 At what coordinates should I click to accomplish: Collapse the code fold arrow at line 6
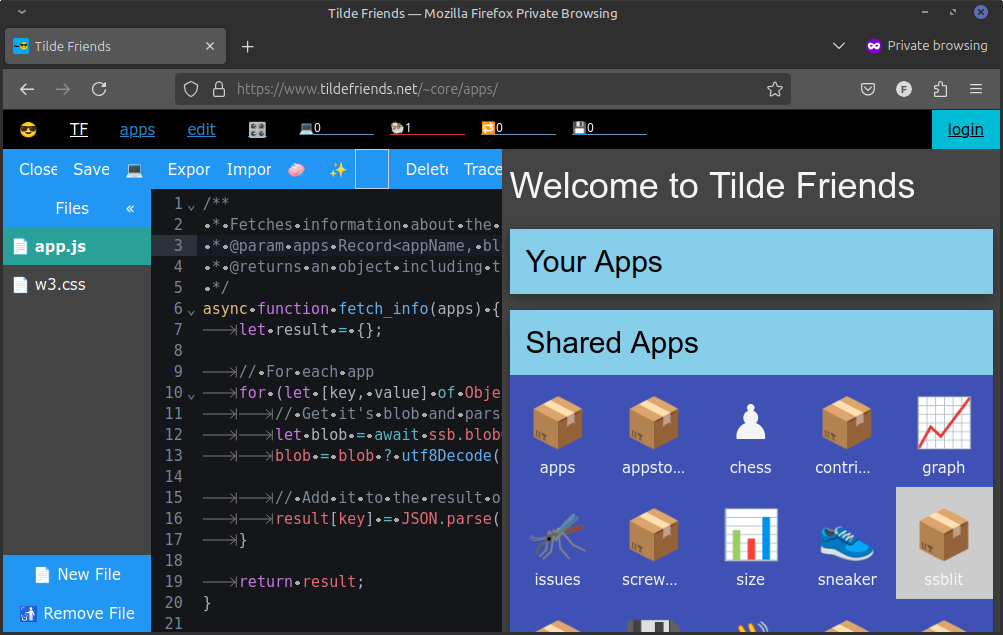(188, 310)
